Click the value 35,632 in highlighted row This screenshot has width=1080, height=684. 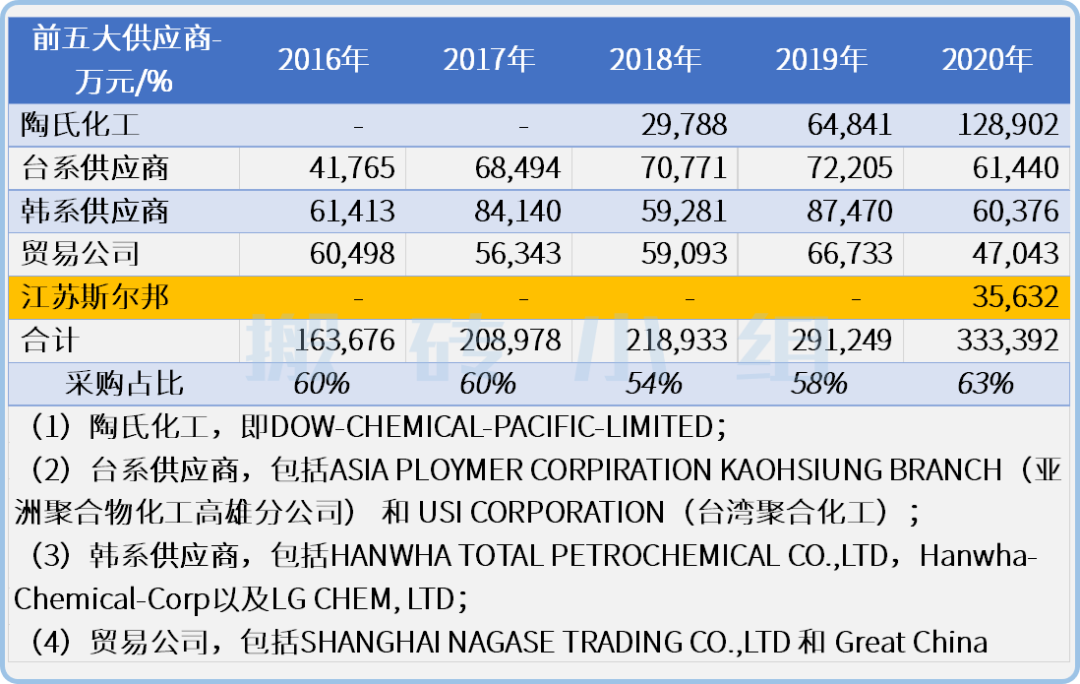pyautogui.click(x=1016, y=297)
